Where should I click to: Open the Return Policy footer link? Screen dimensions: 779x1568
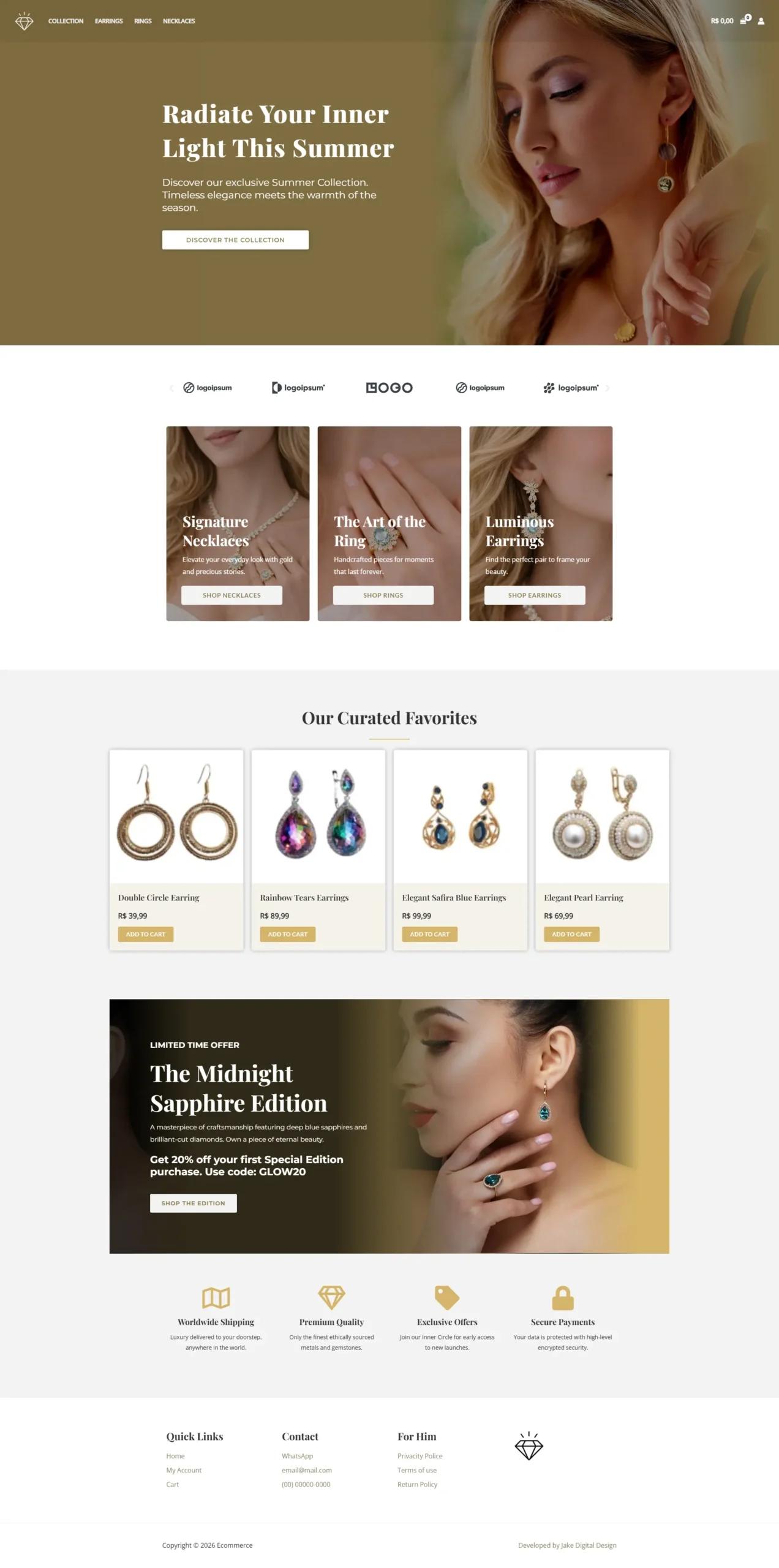[x=417, y=1483]
